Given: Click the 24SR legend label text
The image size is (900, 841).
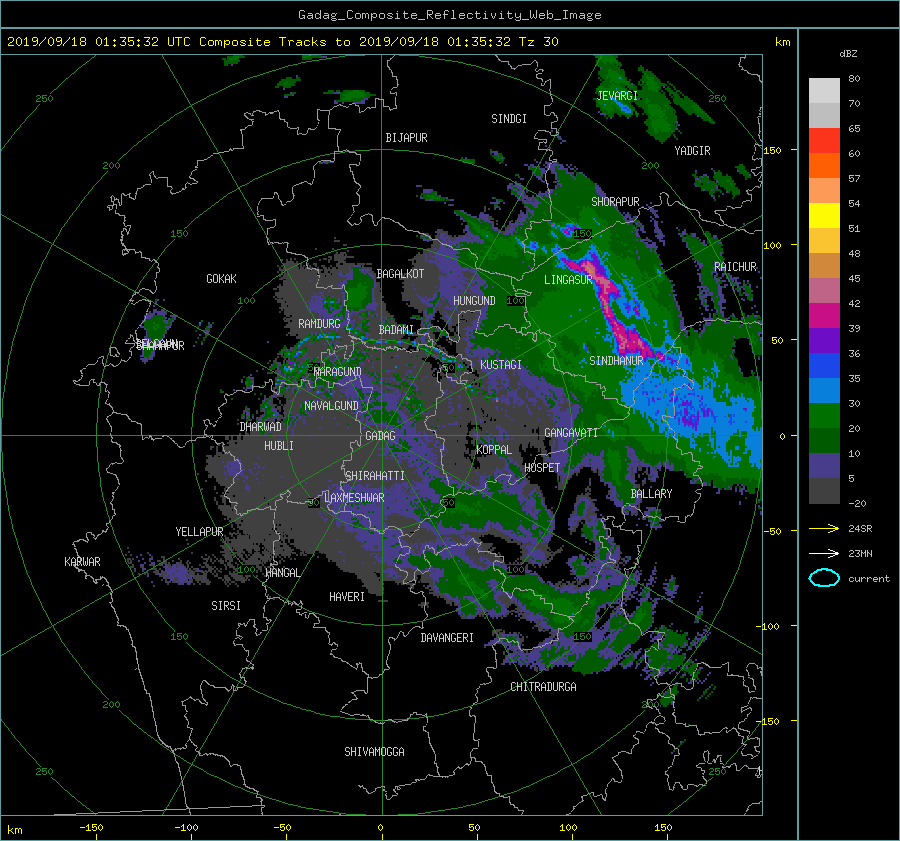Looking at the screenshot, I should 860,529.
